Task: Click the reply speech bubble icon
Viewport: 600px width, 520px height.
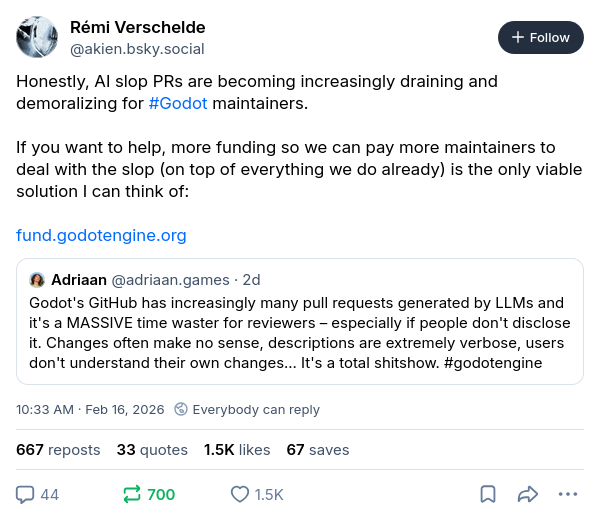Action: tap(26, 494)
